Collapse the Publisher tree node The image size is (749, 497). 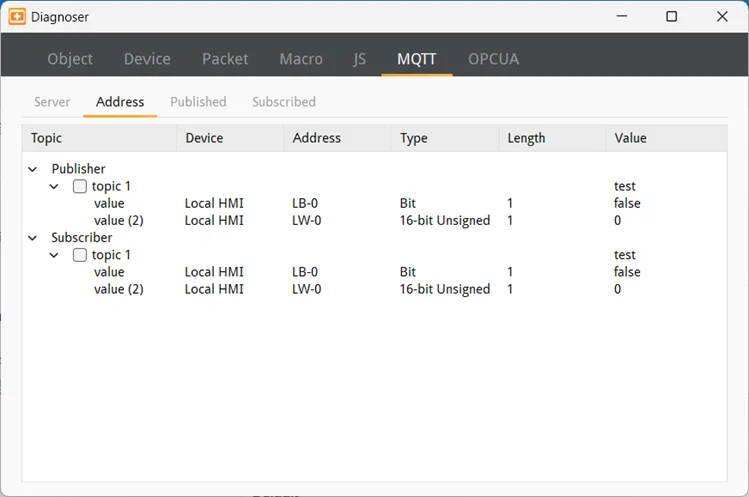click(32, 169)
